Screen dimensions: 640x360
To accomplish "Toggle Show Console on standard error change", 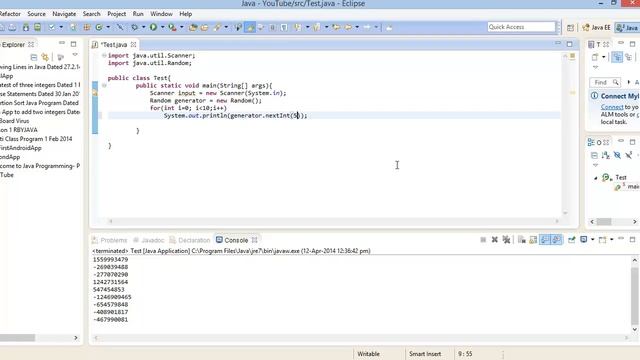I will point(557,240).
